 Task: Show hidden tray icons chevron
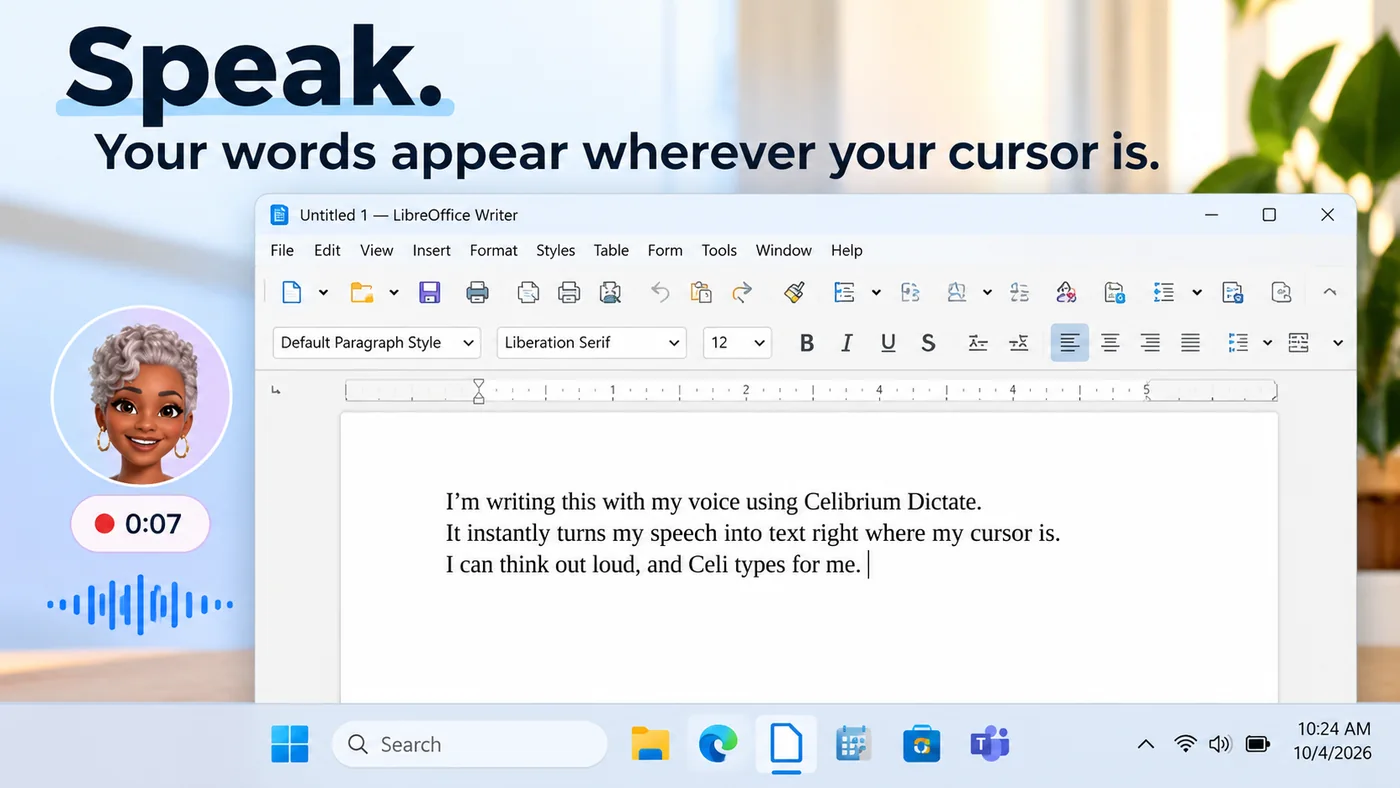tap(1146, 744)
